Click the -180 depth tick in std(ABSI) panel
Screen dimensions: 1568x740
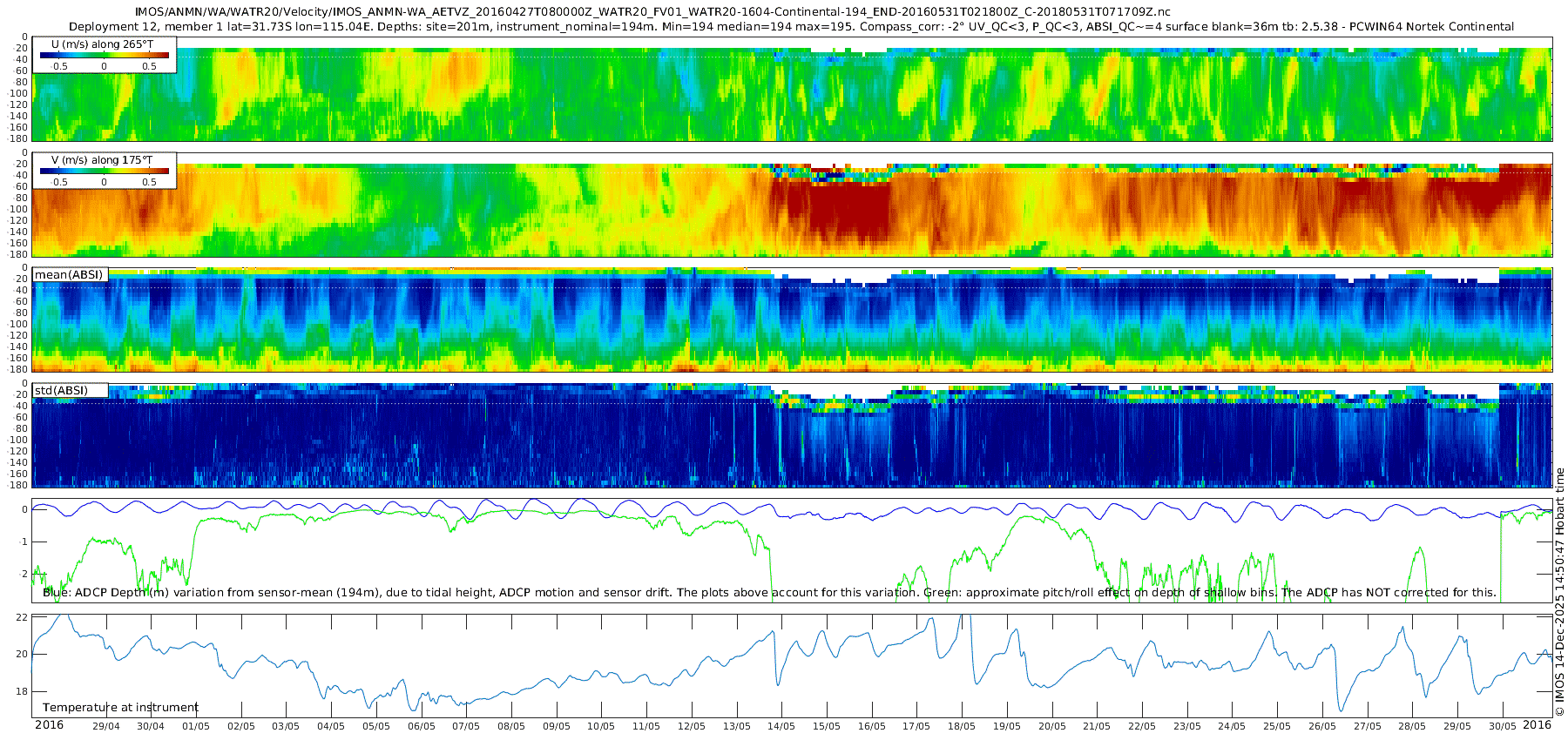tap(18, 485)
